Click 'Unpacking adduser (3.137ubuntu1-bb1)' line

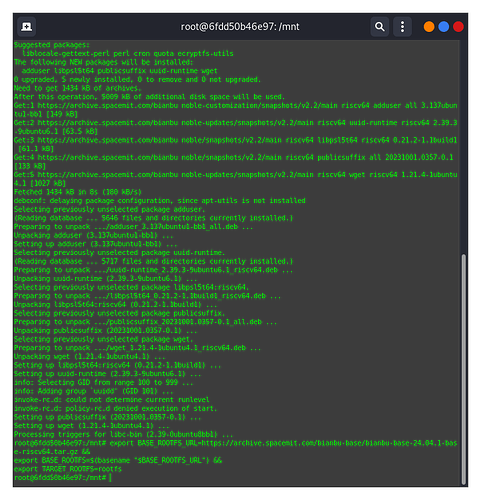click(x=94, y=235)
